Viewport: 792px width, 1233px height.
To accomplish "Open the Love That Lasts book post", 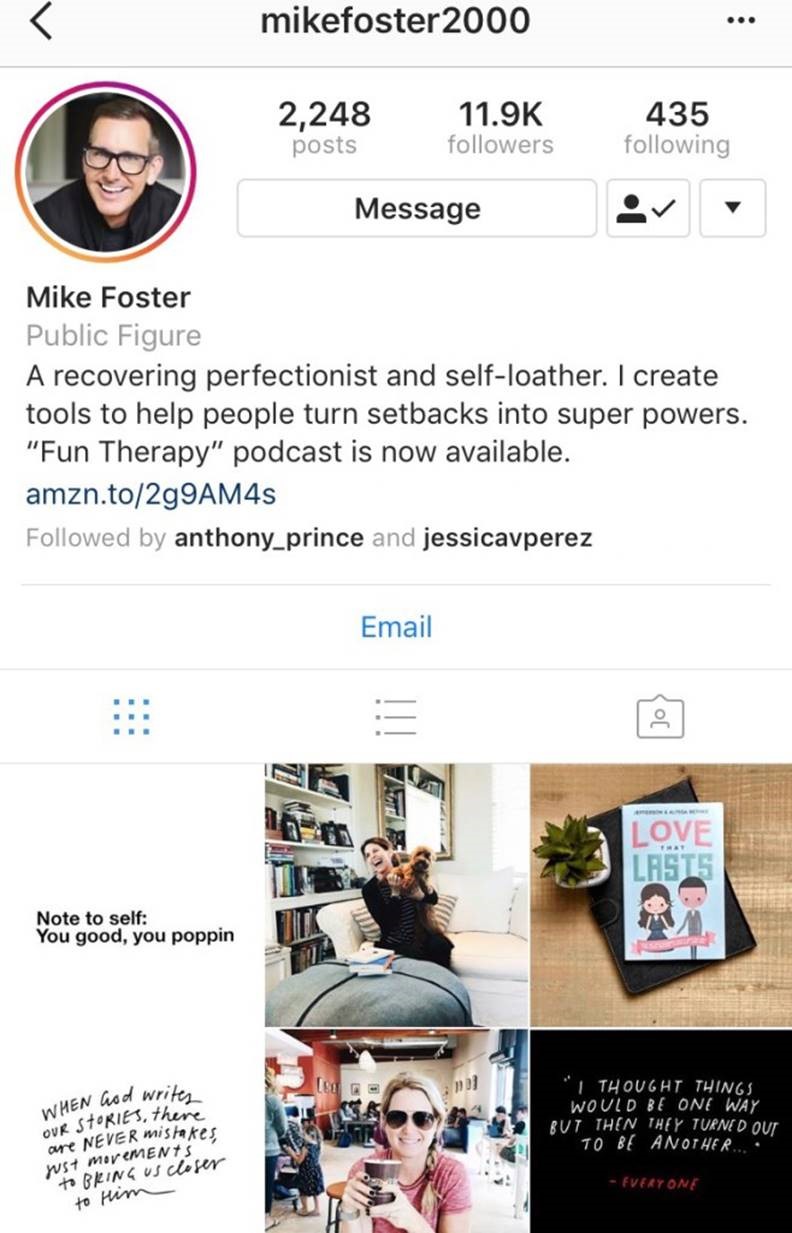I will tap(661, 895).
